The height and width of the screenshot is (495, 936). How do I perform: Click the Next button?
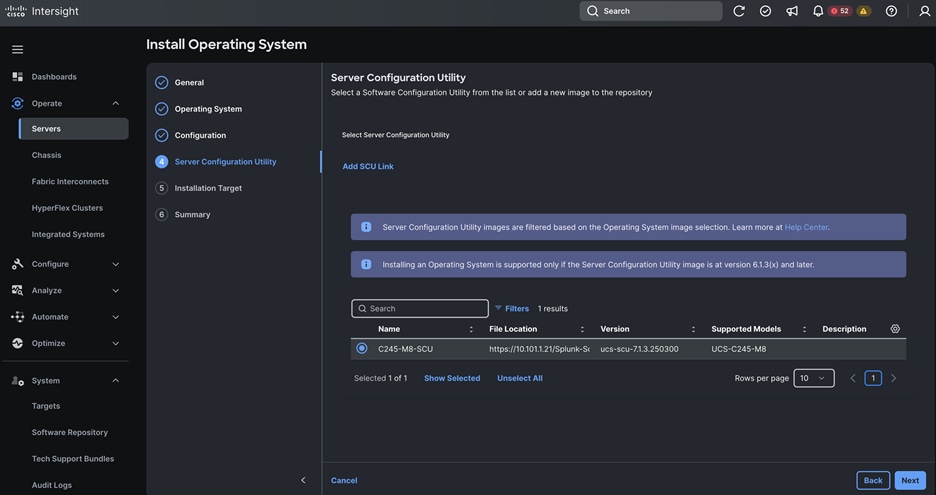point(910,480)
